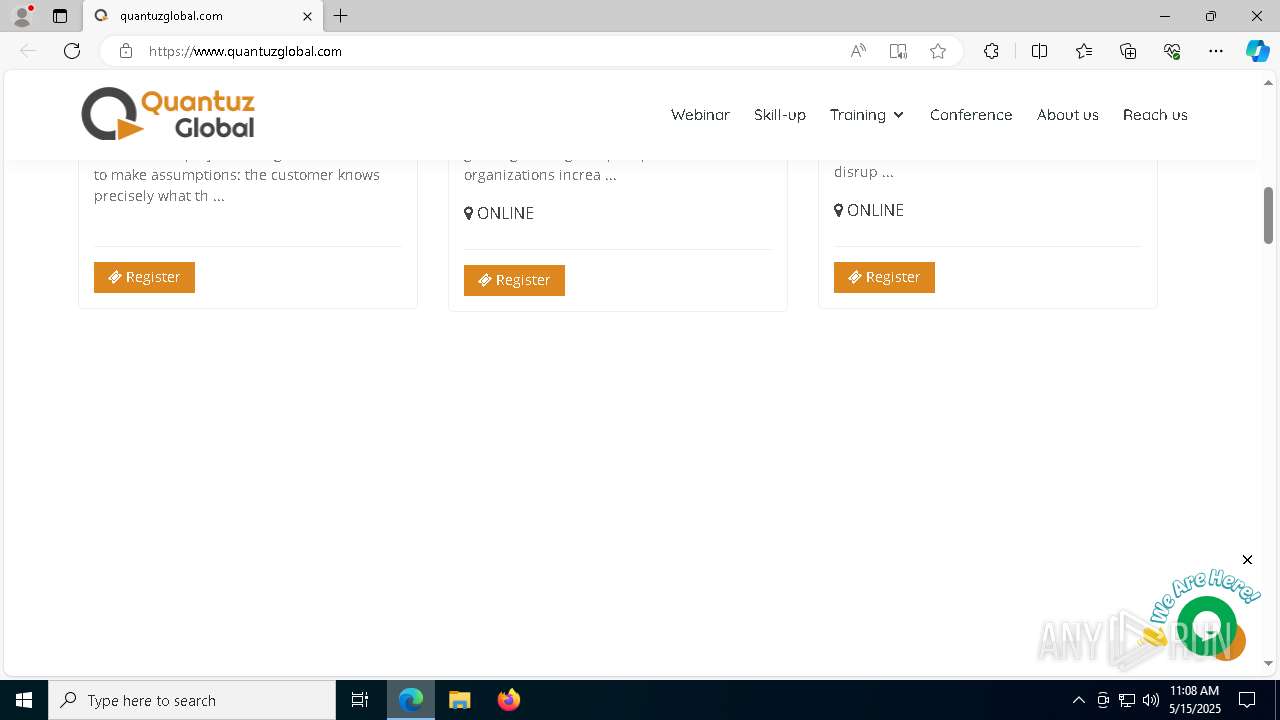1280x720 pixels.
Task: Click the taskbar search box
Action: click(192, 700)
